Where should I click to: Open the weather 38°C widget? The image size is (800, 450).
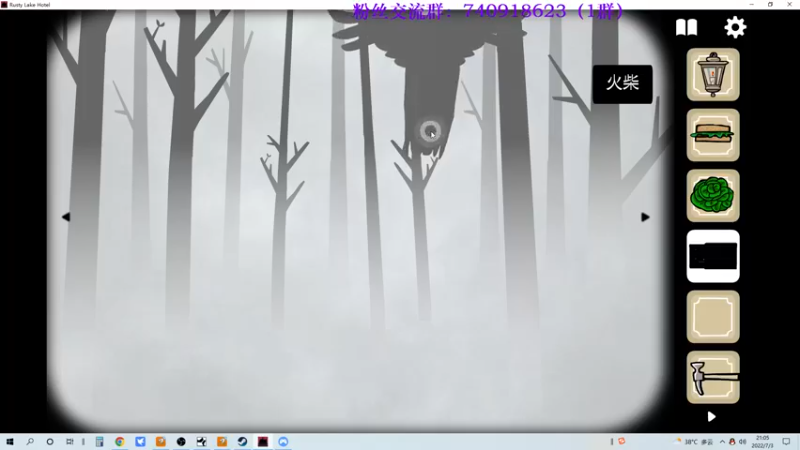(694, 442)
